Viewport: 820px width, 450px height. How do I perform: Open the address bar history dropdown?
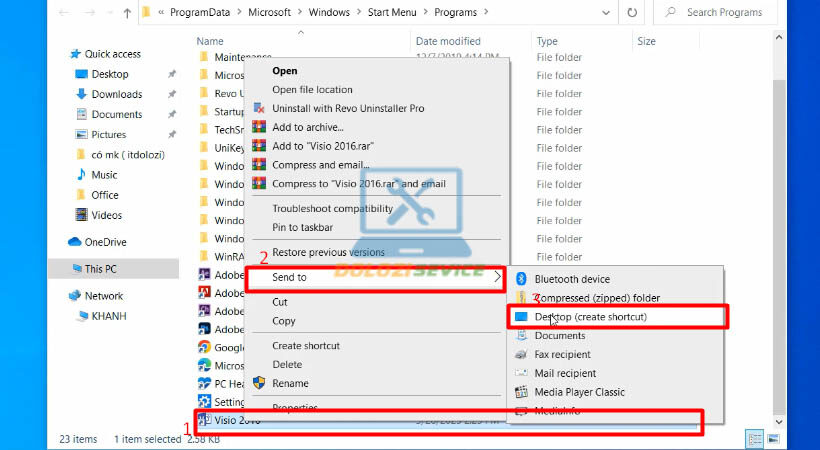click(x=604, y=13)
